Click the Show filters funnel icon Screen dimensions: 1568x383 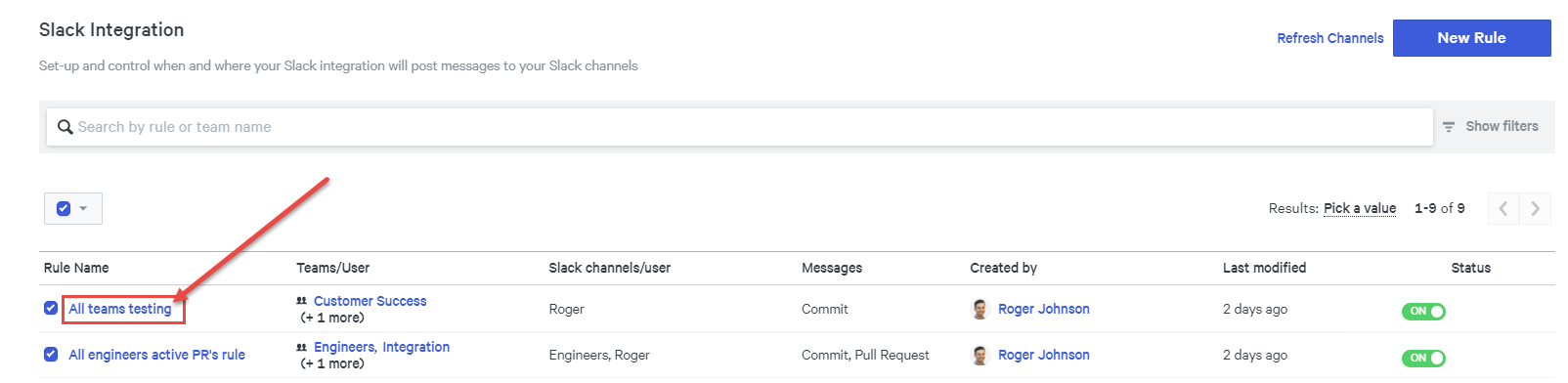[1449, 127]
